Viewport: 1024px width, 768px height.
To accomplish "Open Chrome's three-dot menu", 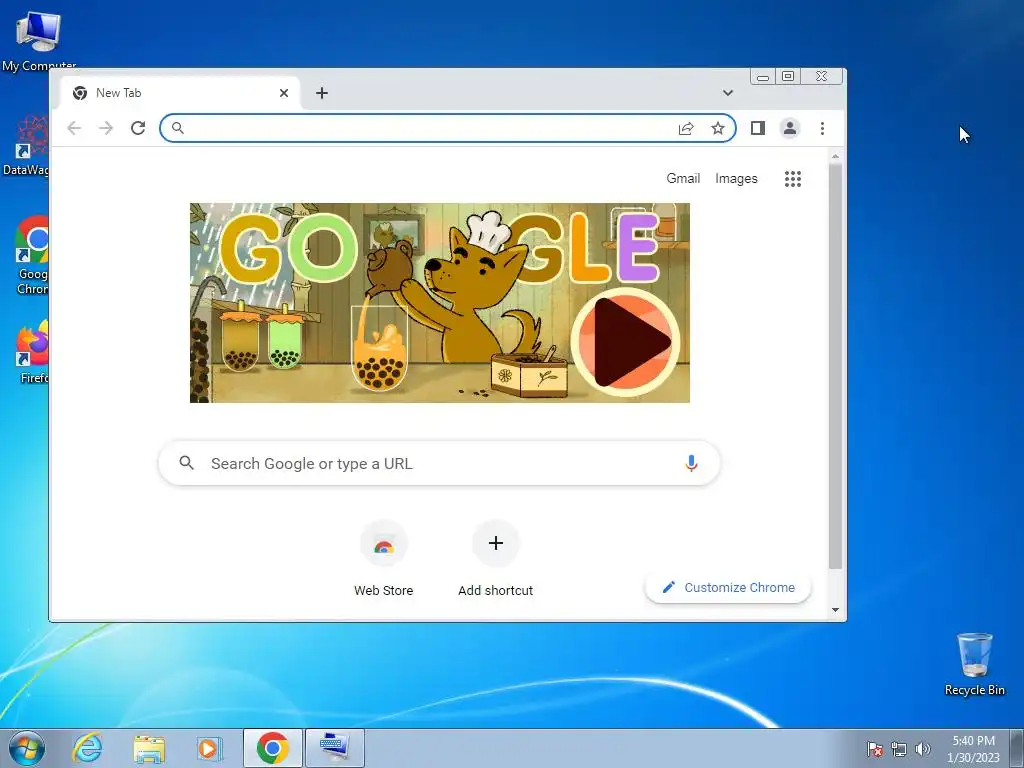I will pyautogui.click(x=822, y=128).
